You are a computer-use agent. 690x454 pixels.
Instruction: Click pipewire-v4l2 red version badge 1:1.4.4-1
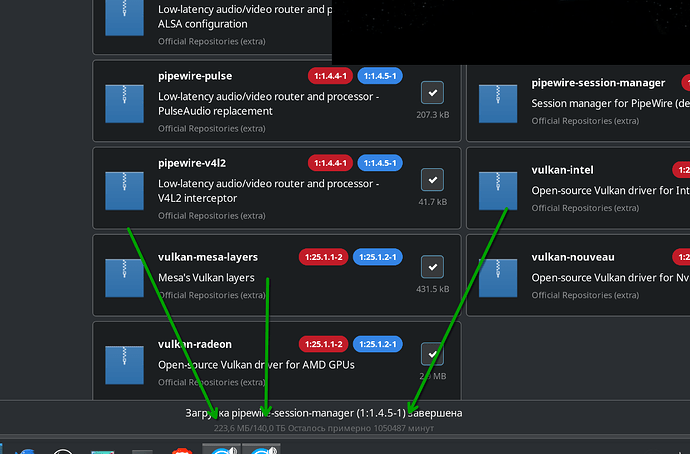[330, 163]
